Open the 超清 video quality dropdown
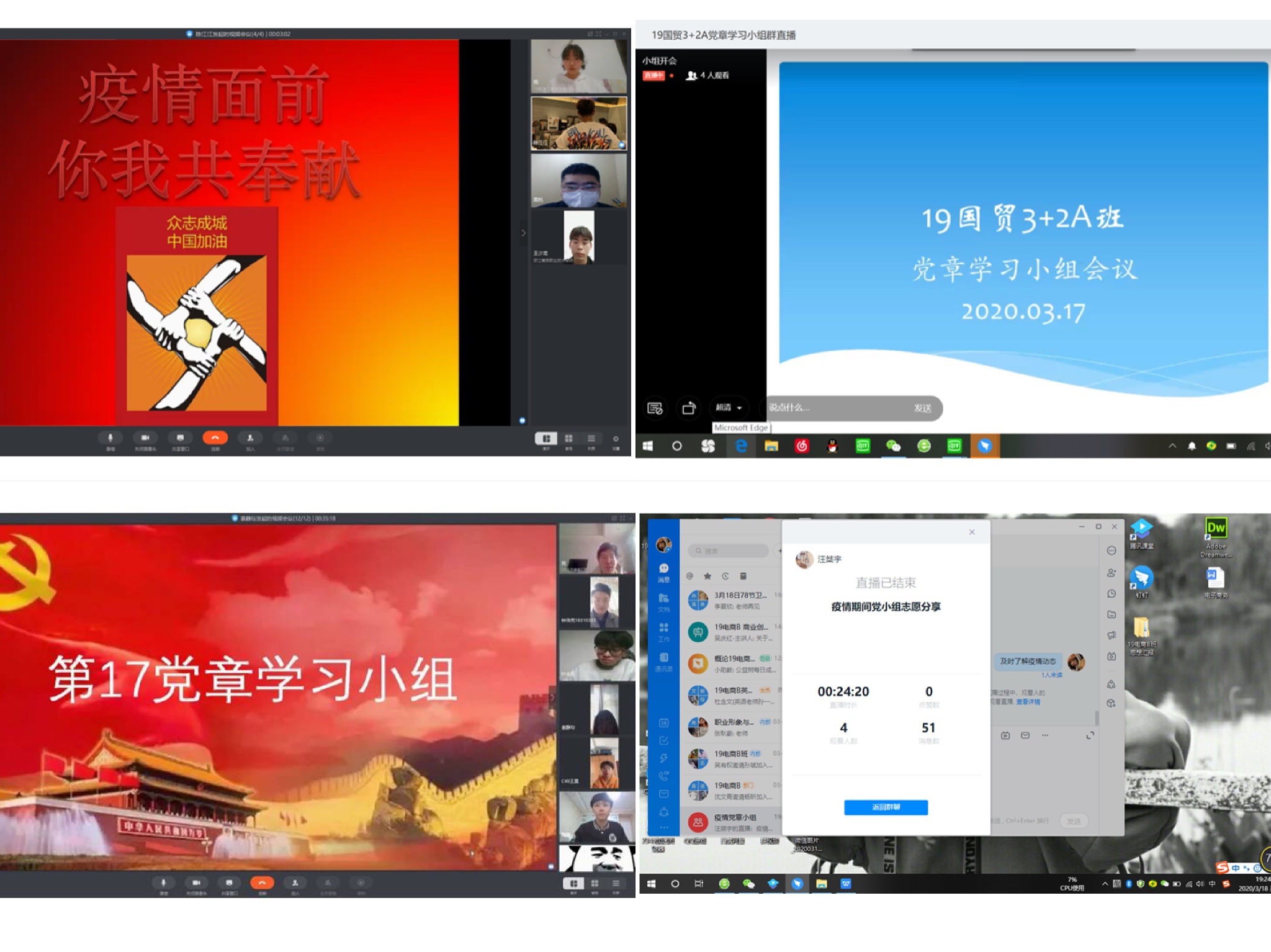The height and width of the screenshot is (952, 1271). click(729, 408)
